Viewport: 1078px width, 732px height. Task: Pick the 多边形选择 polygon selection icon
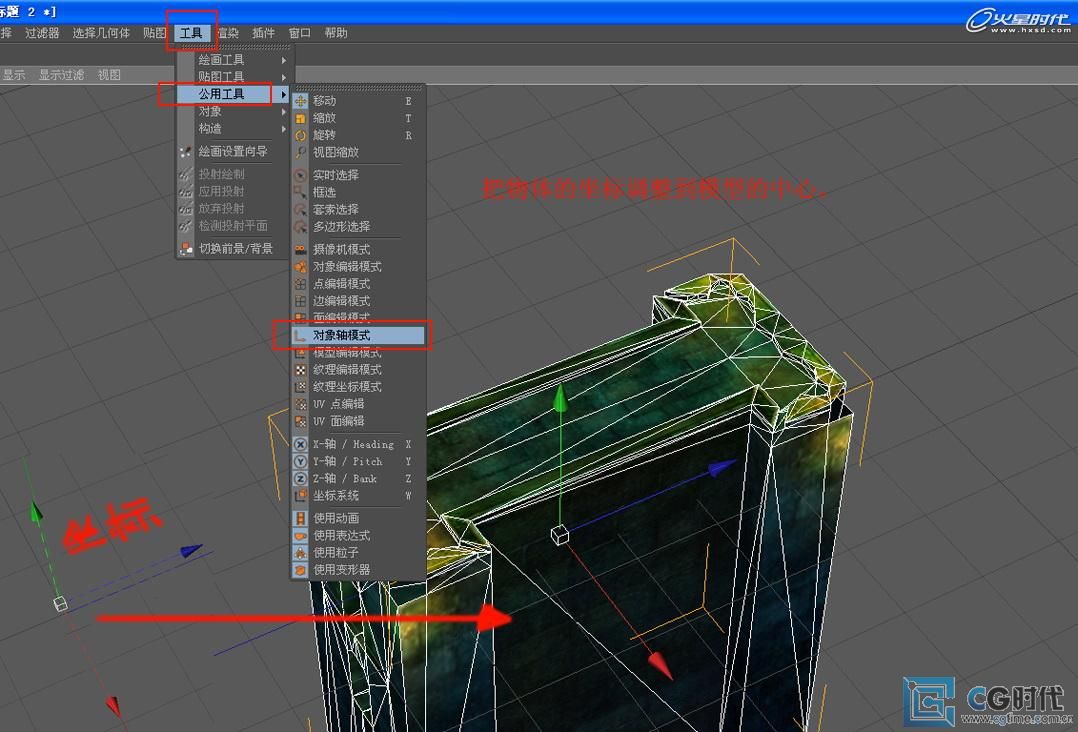click(300, 227)
